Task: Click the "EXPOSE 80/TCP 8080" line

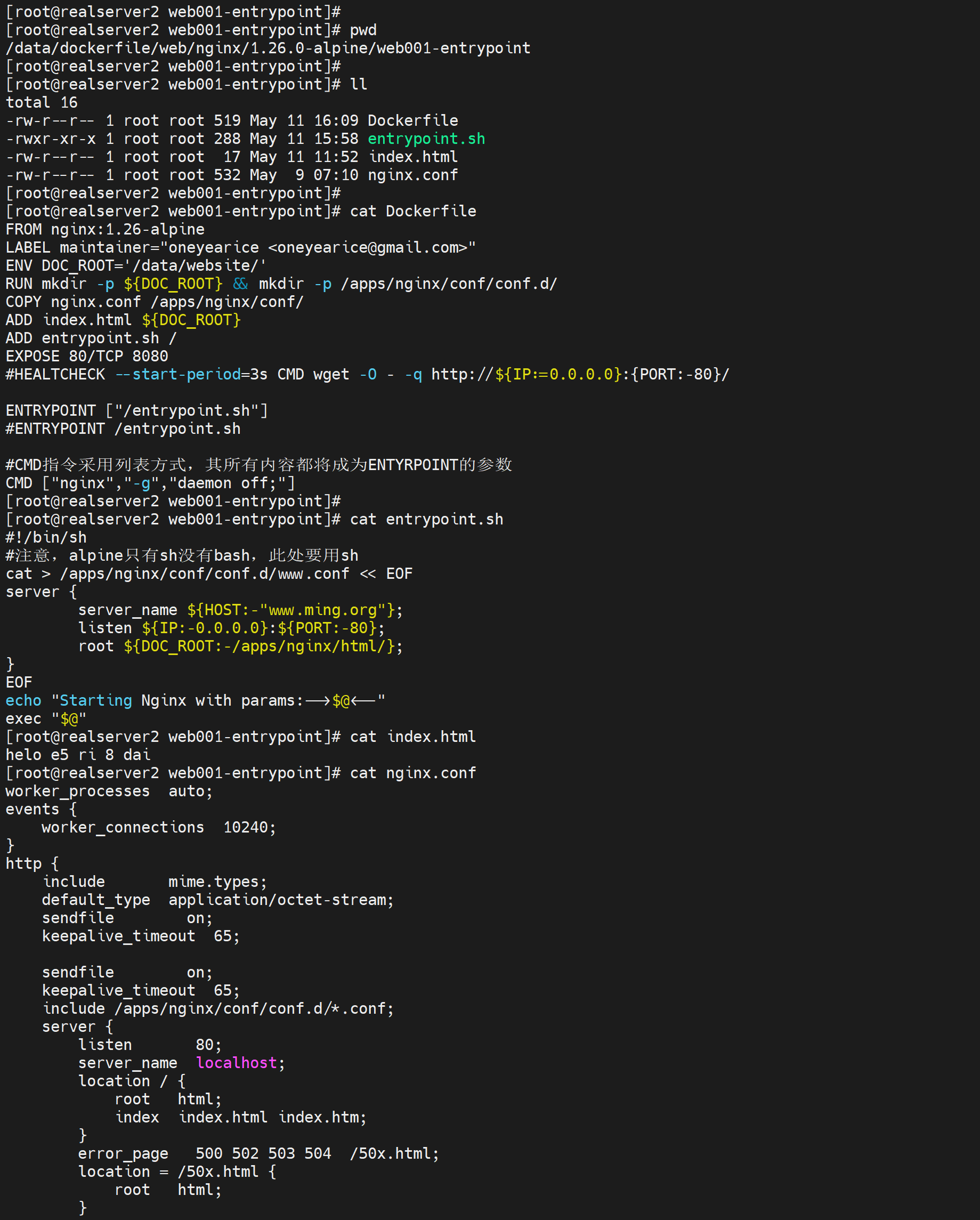Action: (86, 356)
